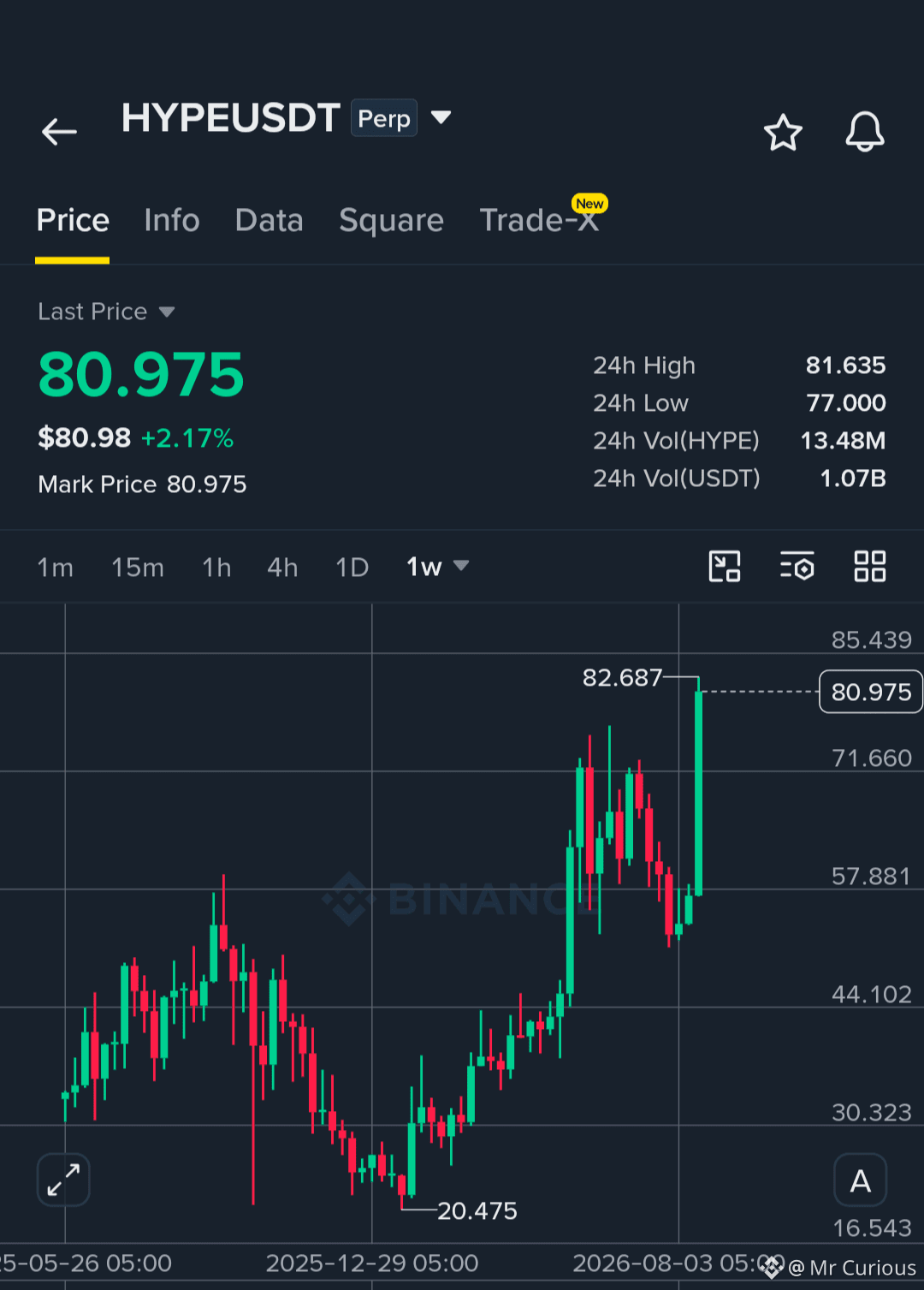Open the four-square grid layout icon
Viewport: 924px width, 1290px height.
pyautogui.click(x=870, y=567)
